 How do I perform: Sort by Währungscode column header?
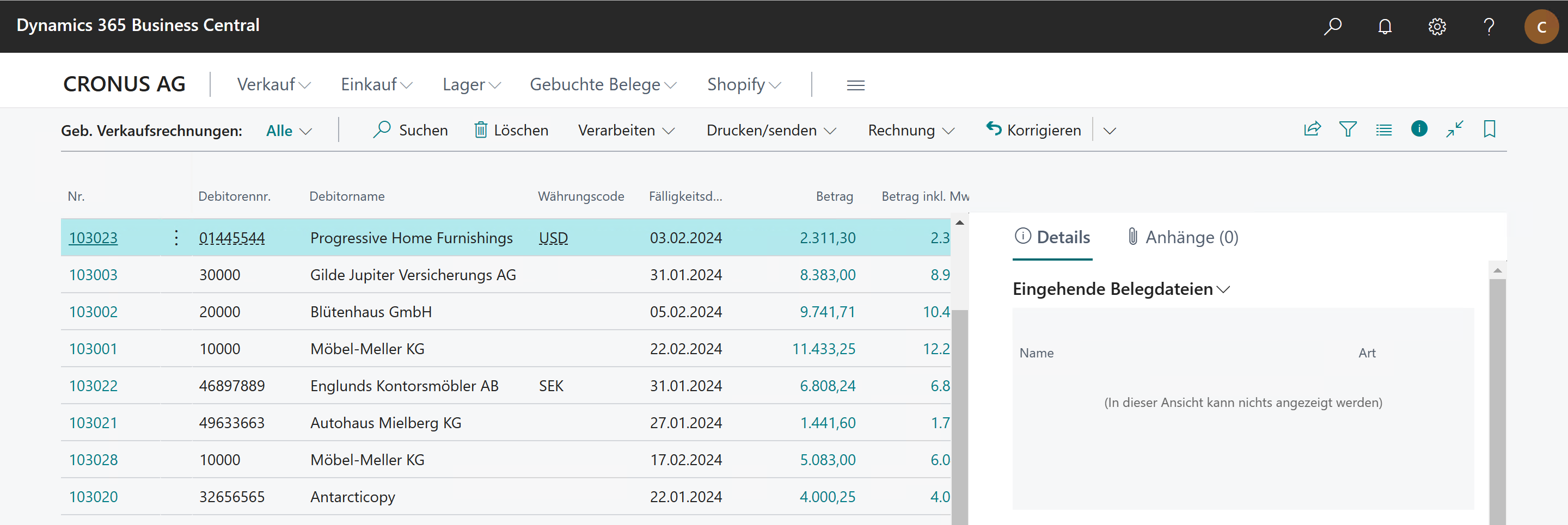coord(581,196)
